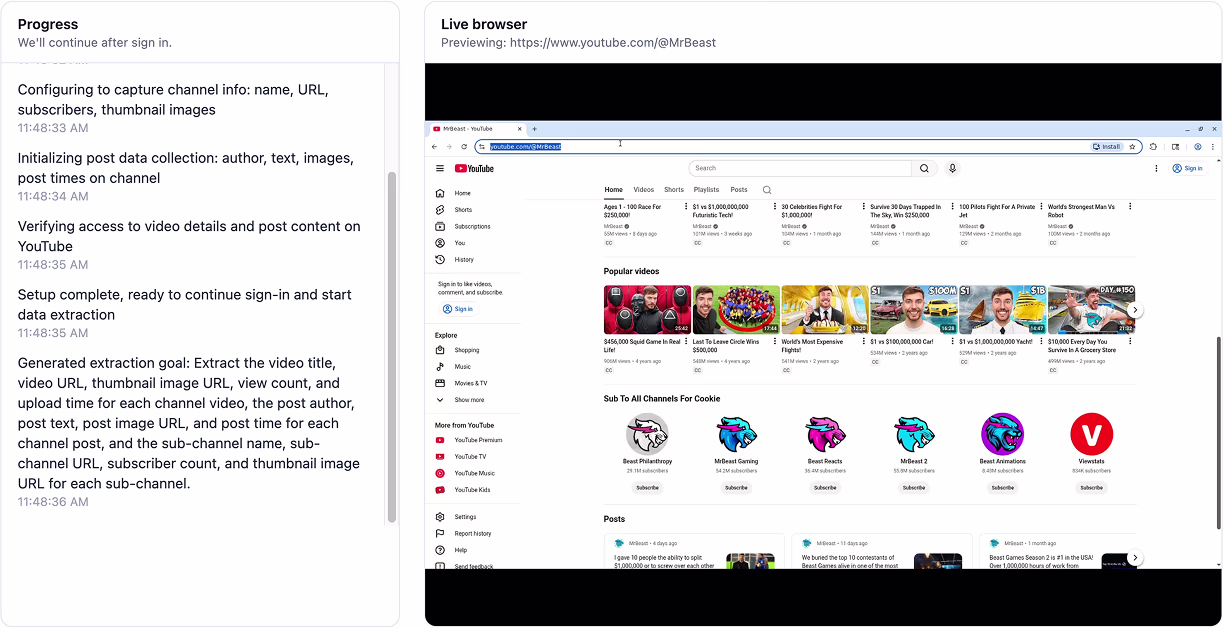Subscribe to the Beast Philanthropy channel
This screenshot has height=628, width=1223.
[x=647, y=488]
